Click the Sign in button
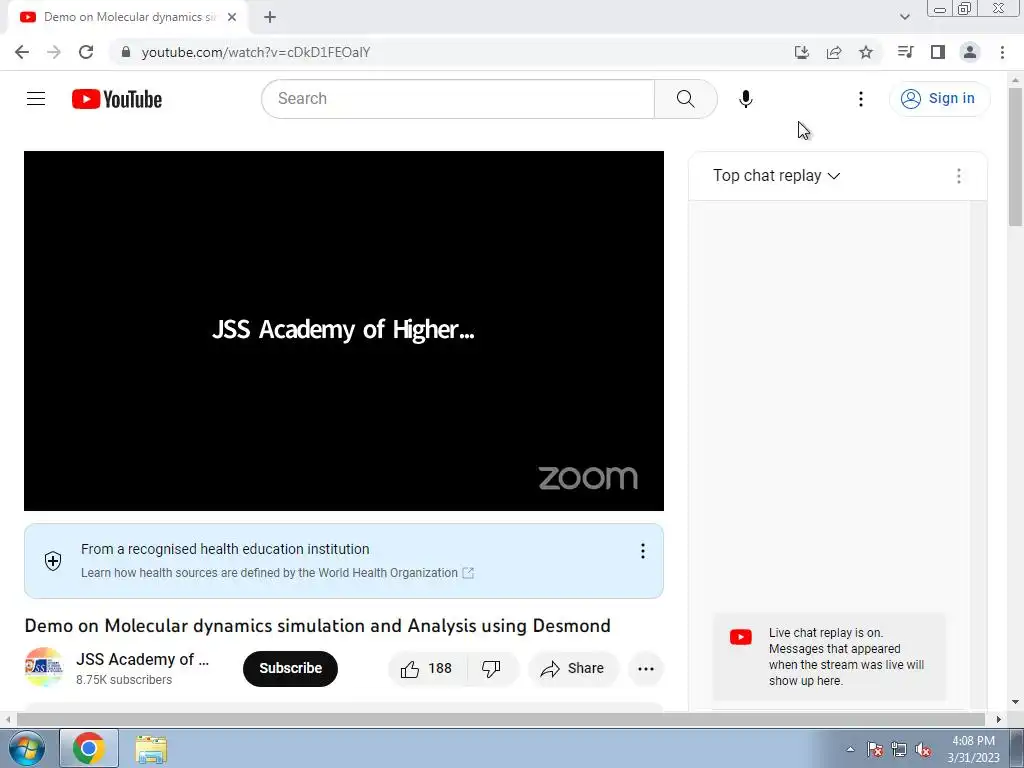The image size is (1024, 768). click(x=938, y=99)
